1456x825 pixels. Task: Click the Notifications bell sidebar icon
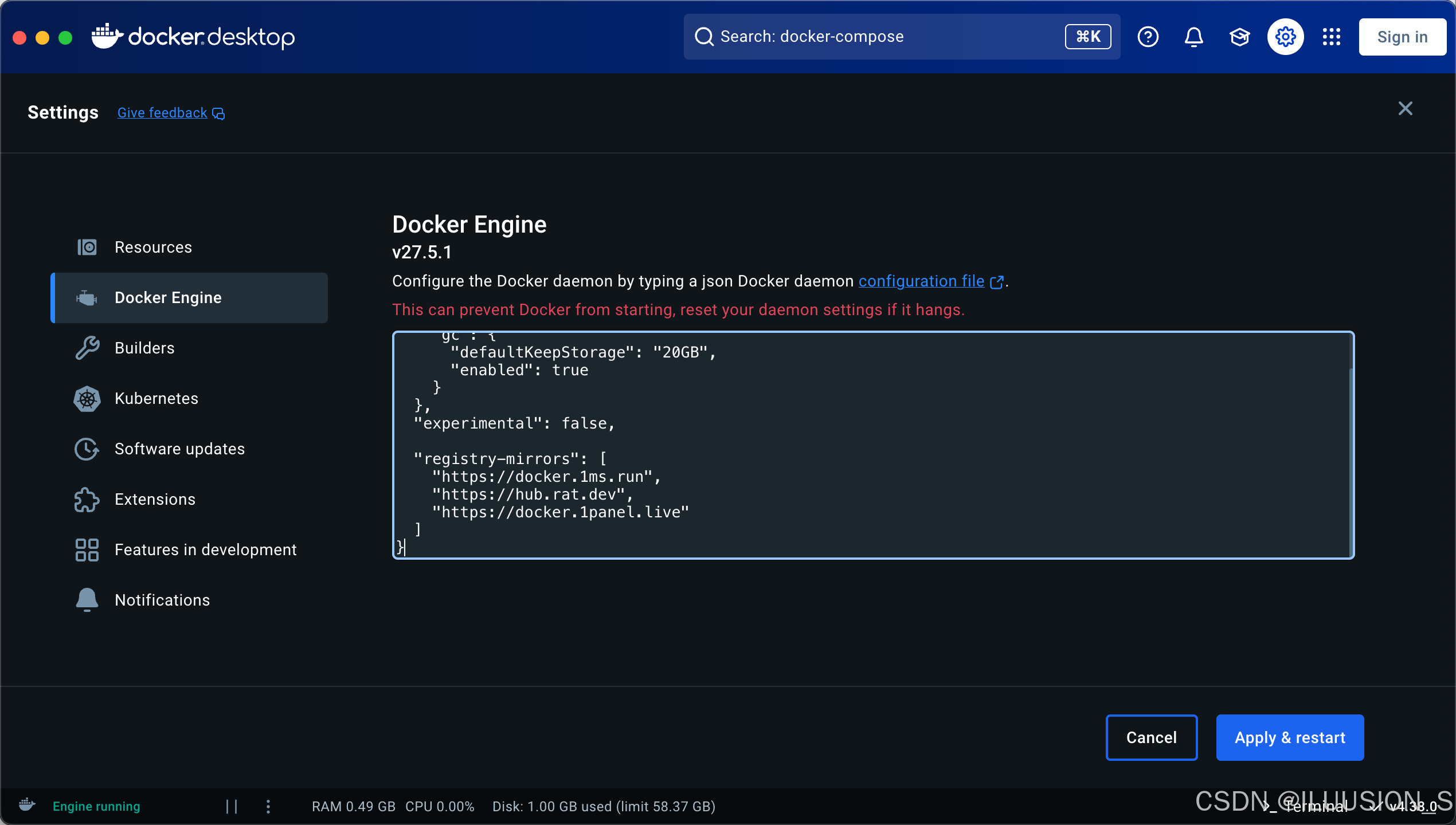[x=87, y=600]
